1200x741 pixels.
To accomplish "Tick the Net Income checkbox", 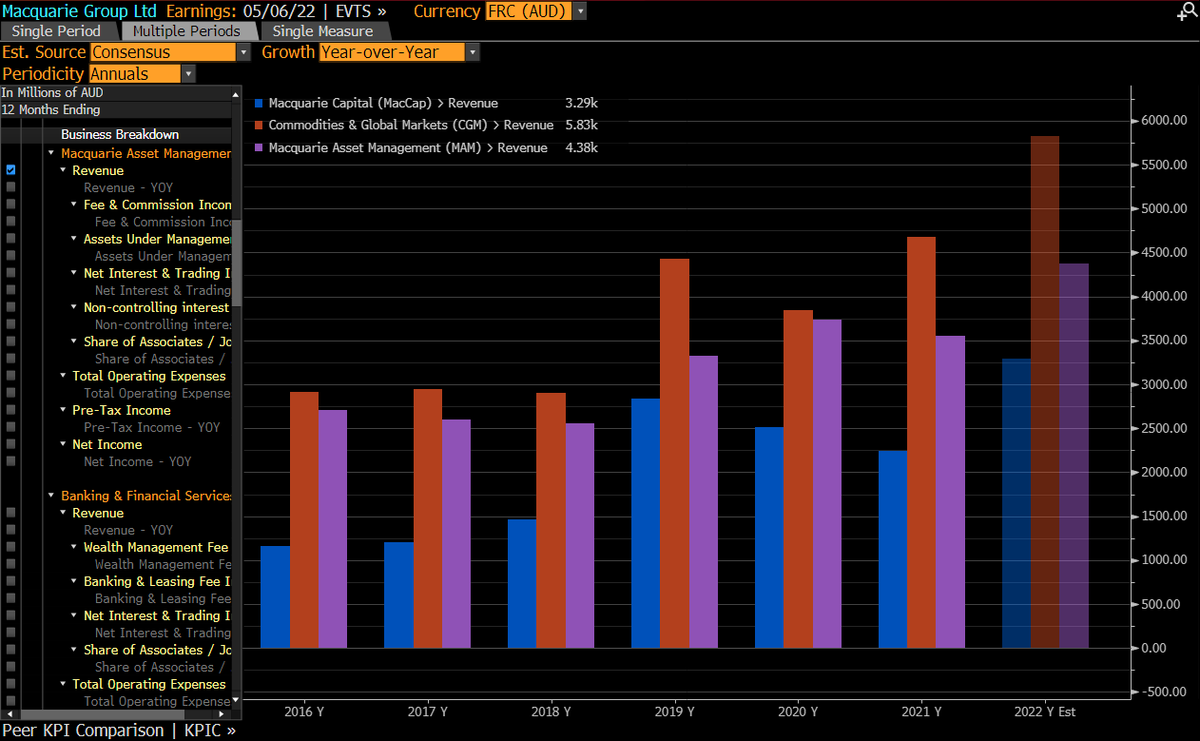I will [11, 444].
